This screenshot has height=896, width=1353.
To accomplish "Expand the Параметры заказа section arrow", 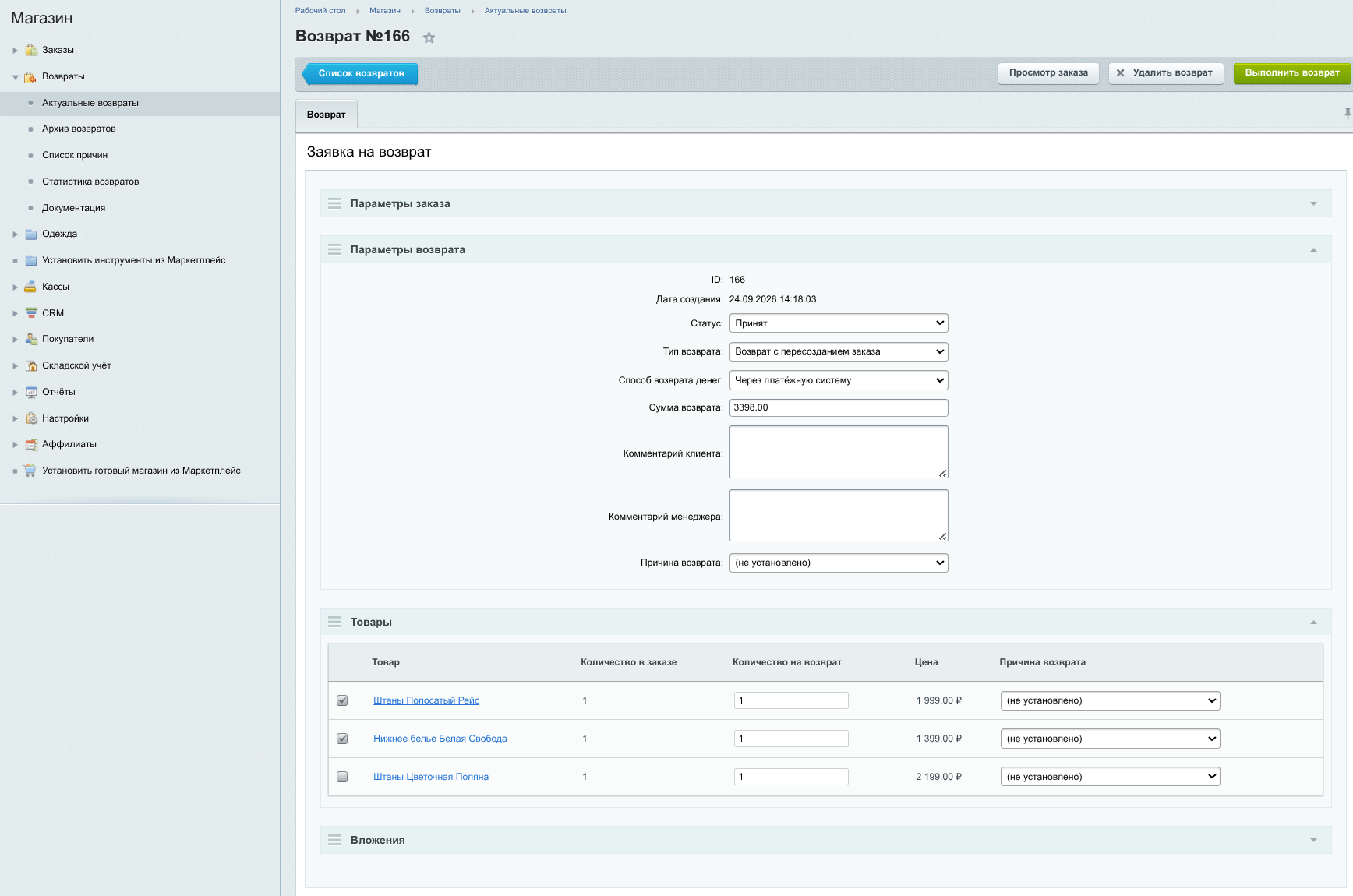I will (1313, 203).
